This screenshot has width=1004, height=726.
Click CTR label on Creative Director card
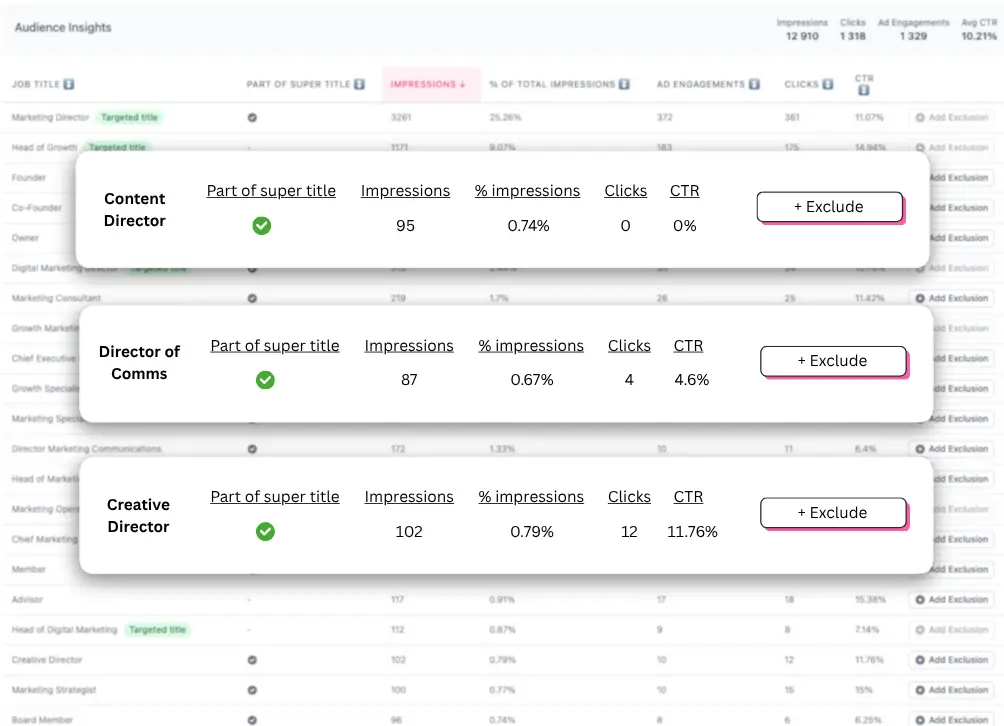tap(688, 497)
